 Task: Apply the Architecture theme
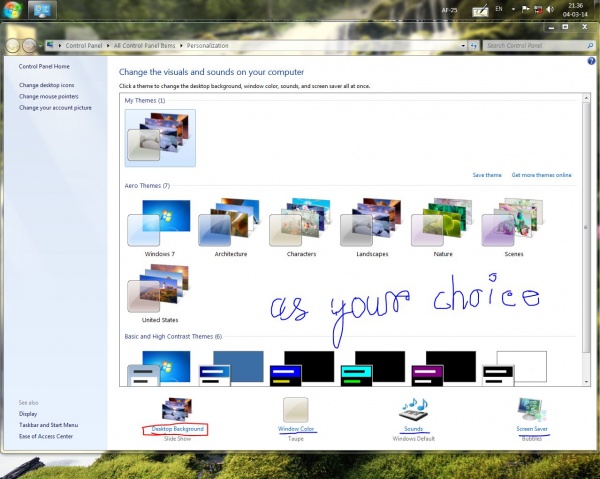[x=231, y=228]
